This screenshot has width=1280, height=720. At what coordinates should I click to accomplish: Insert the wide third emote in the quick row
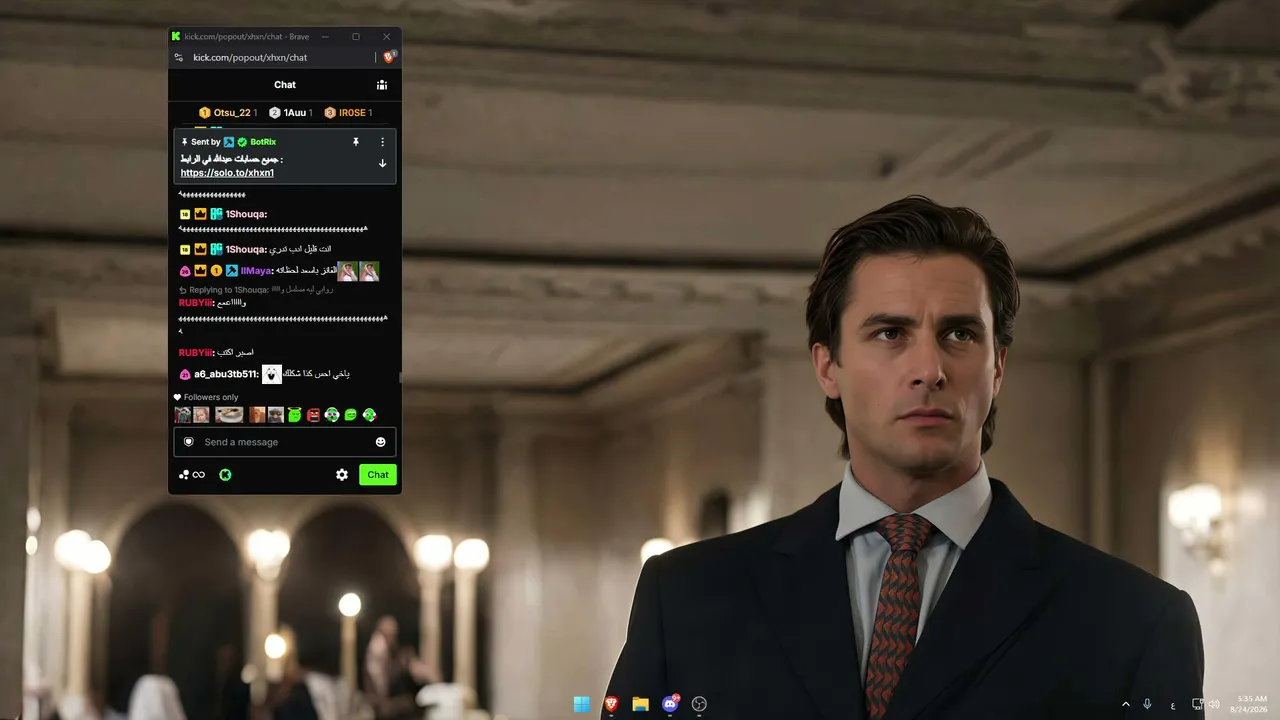(229, 415)
